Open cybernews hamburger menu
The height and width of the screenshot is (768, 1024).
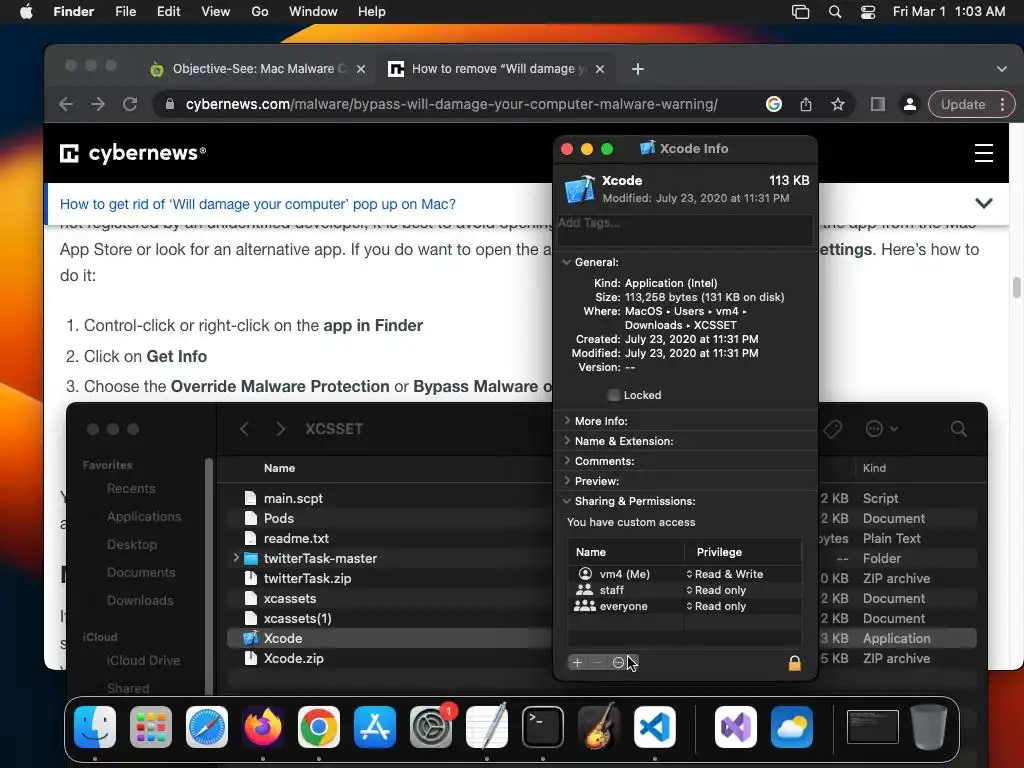tap(984, 153)
